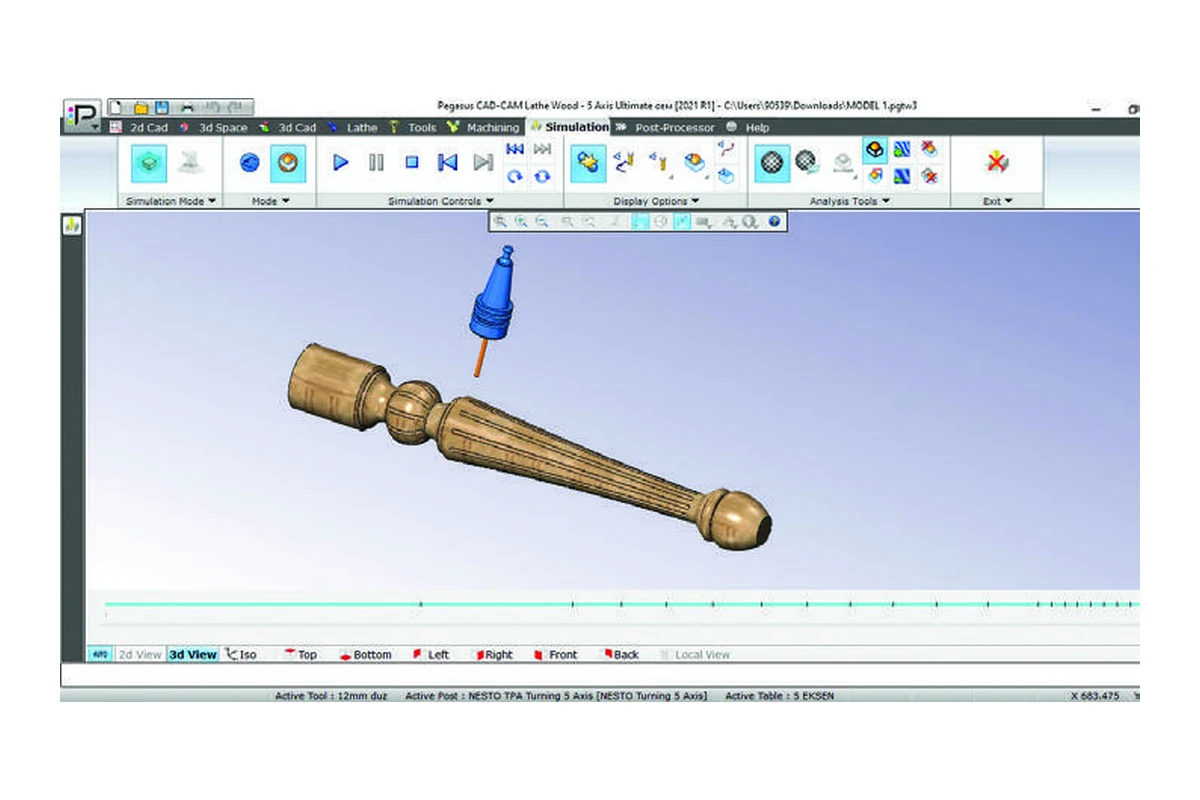Set the view to Right
This screenshot has height=800, width=1200.
tap(493, 654)
